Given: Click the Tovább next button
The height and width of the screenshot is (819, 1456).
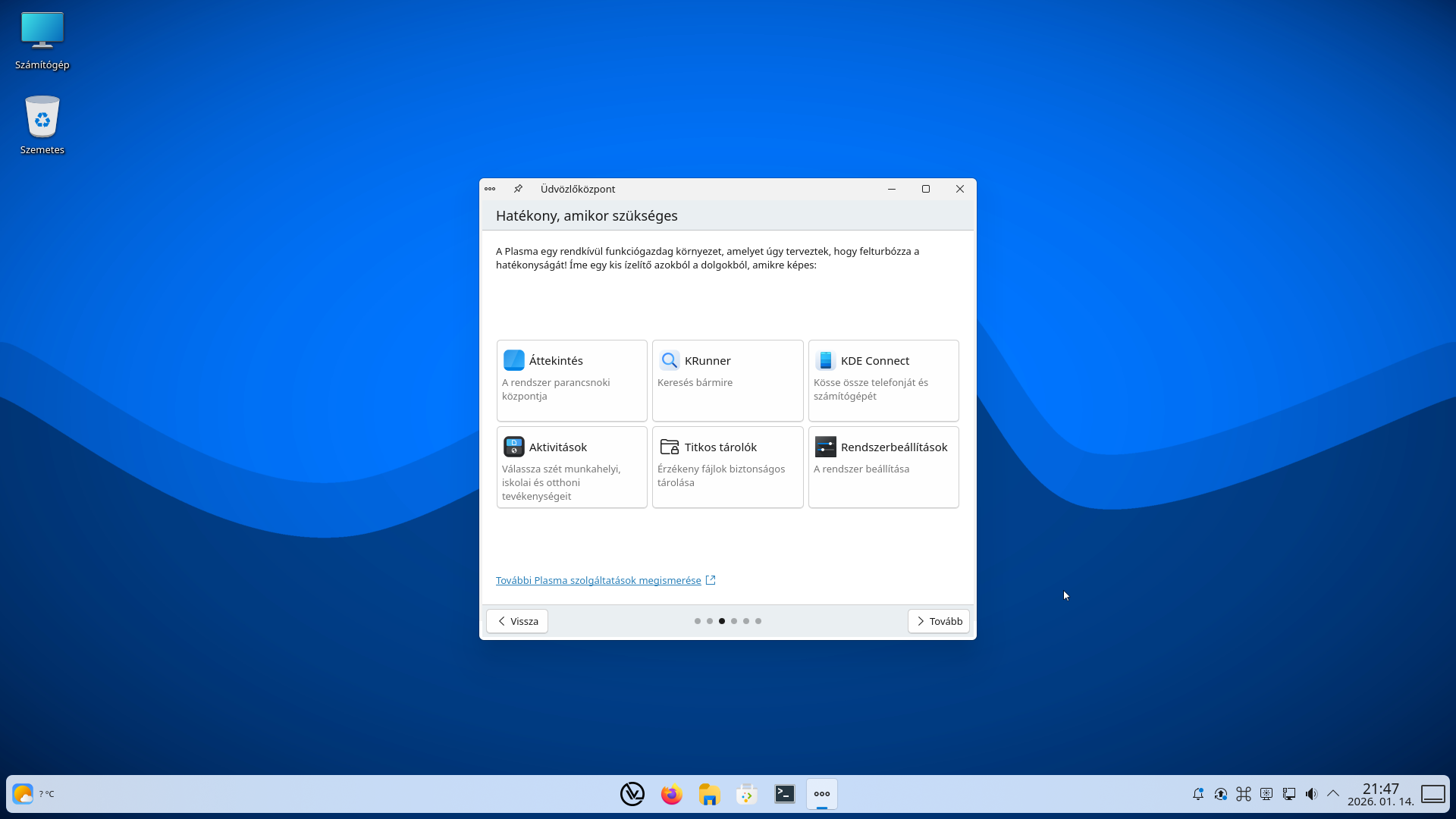Looking at the screenshot, I should (x=938, y=621).
